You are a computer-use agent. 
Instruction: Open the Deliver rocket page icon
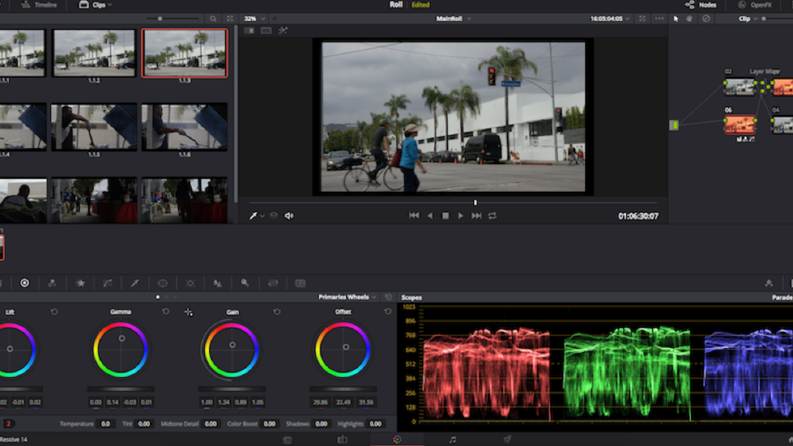point(507,439)
